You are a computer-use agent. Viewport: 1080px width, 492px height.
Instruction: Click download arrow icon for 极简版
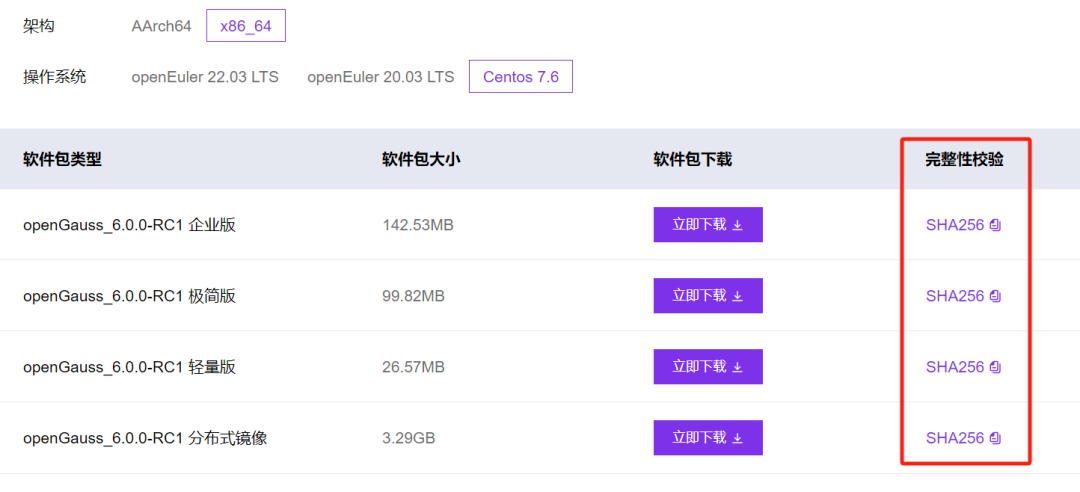pos(738,296)
